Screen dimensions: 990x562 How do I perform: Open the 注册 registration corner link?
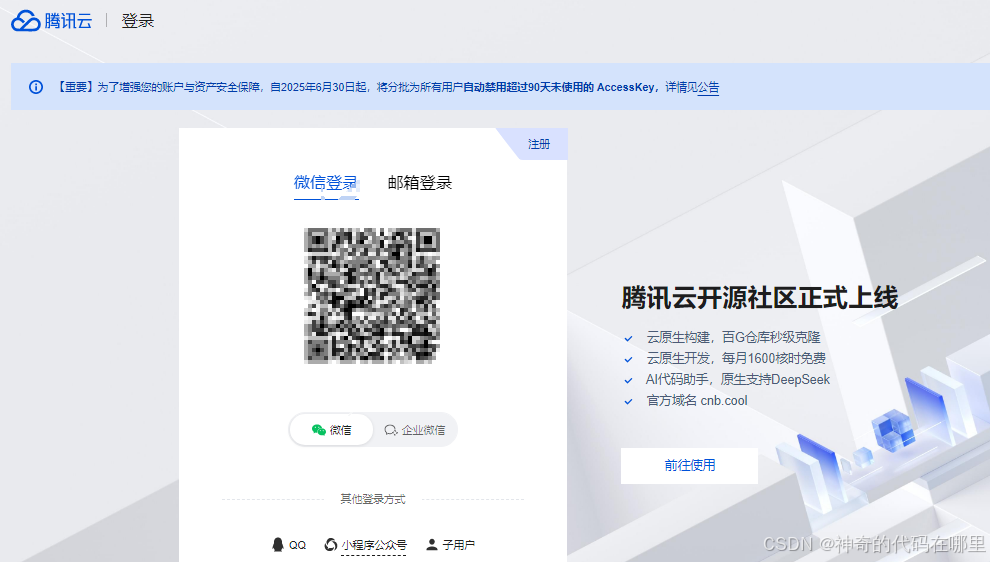click(x=539, y=145)
